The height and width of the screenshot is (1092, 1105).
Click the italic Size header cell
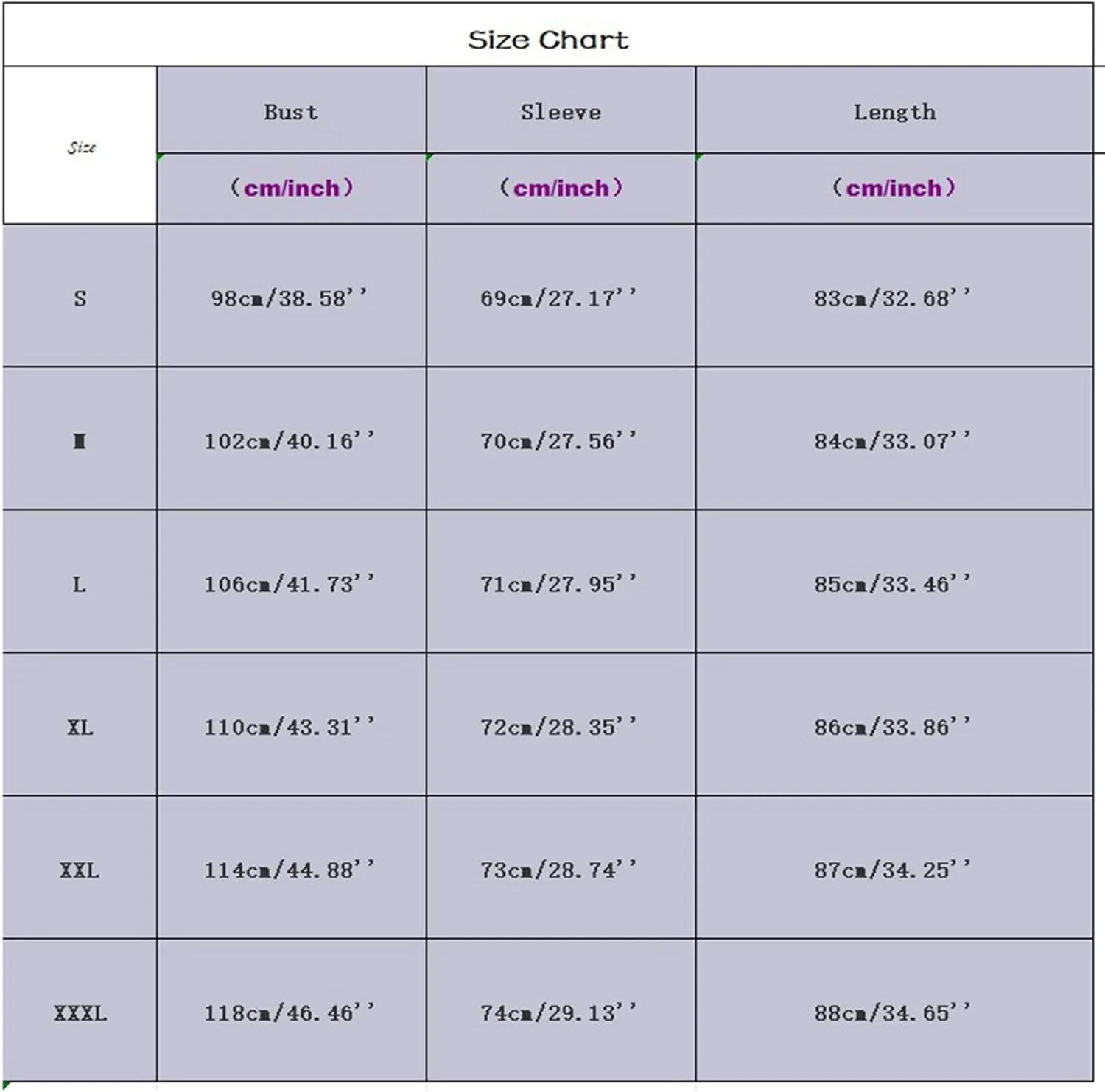click(x=80, y=145)
